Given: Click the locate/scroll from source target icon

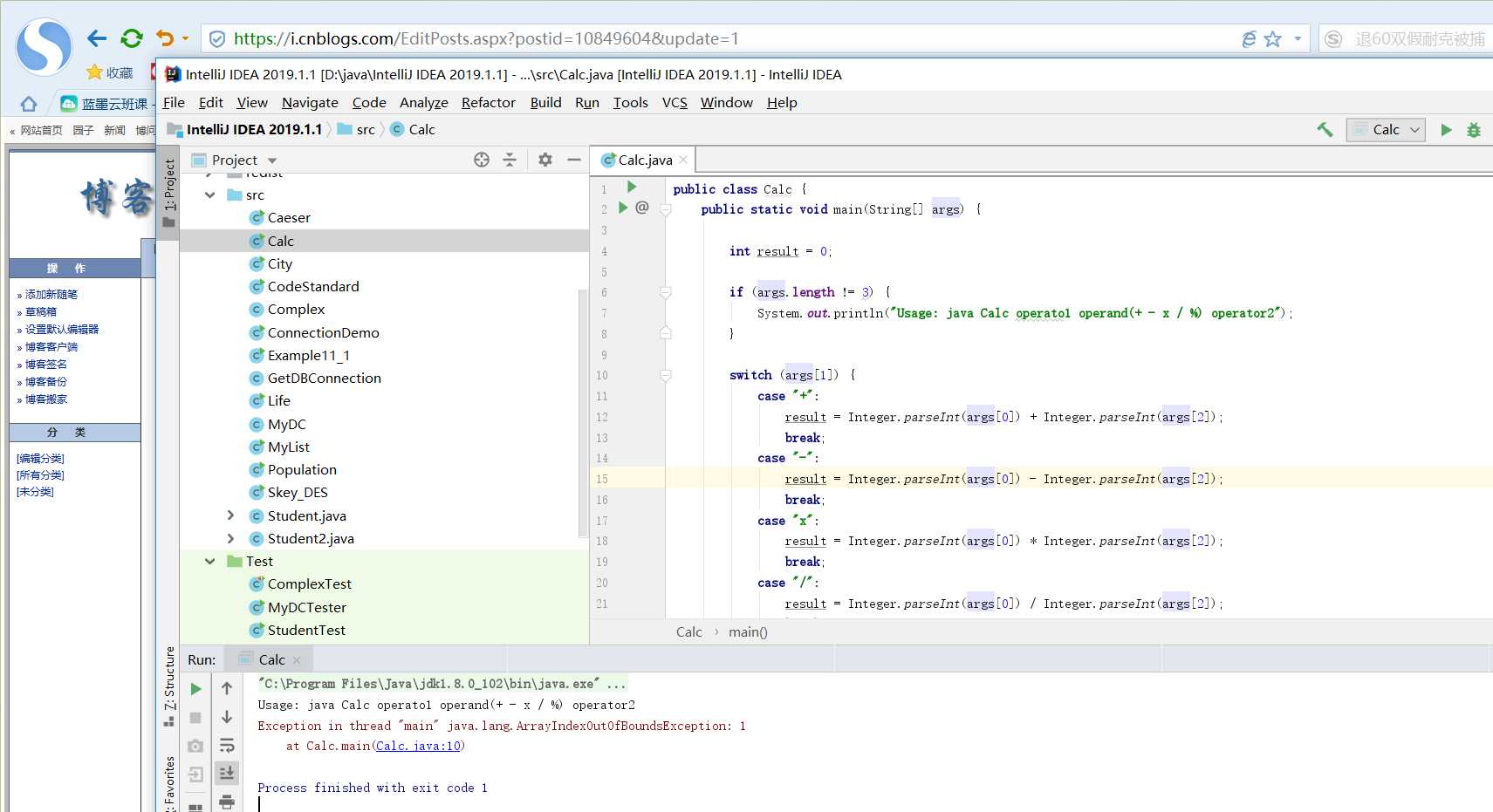Looking at the screenshot, I should click(482, 160).
